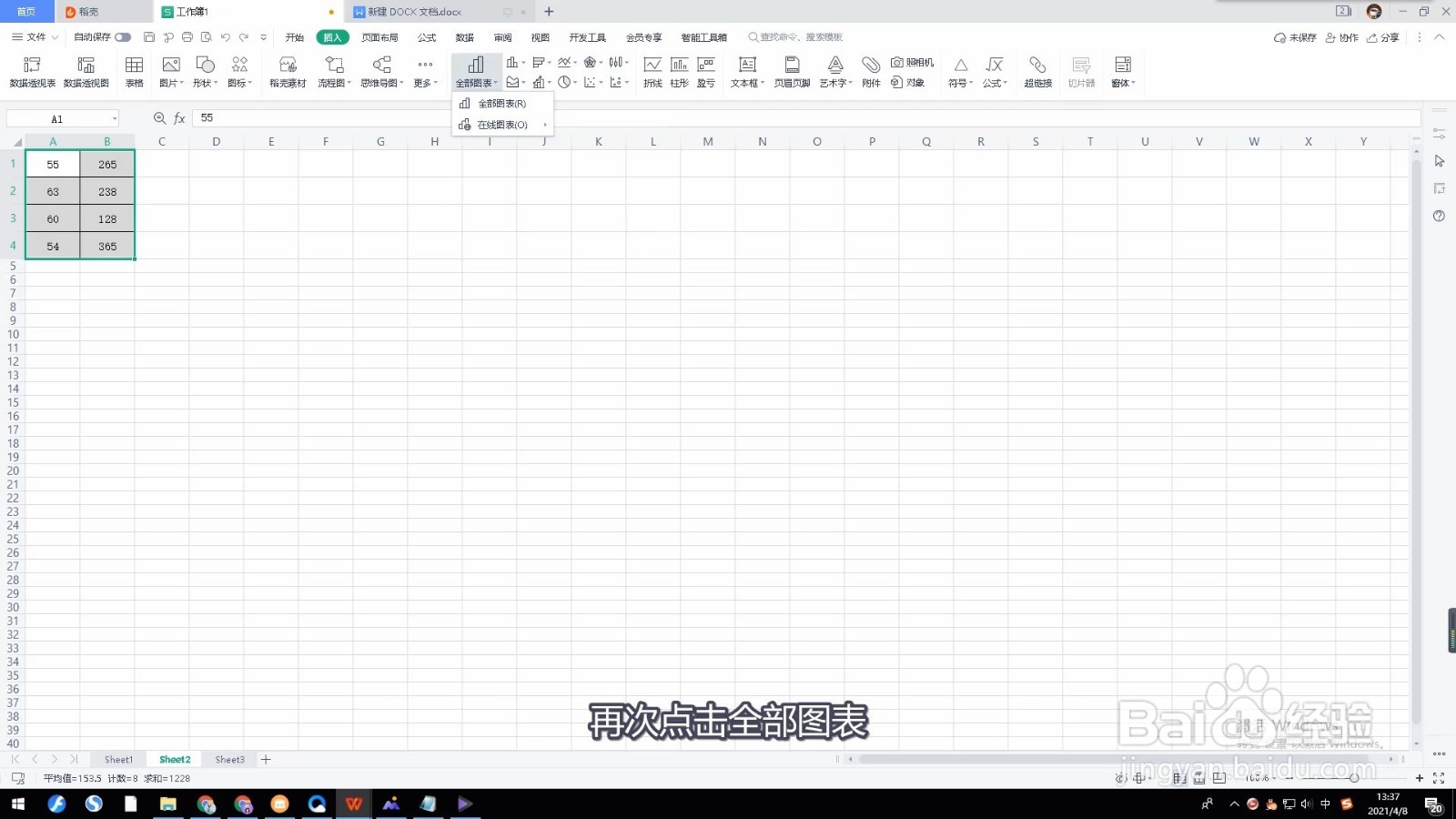The width and height of the screenshot is (1456, 819).
Task: Insert a 柱形 column sparkline
Action: coord(679,72)
